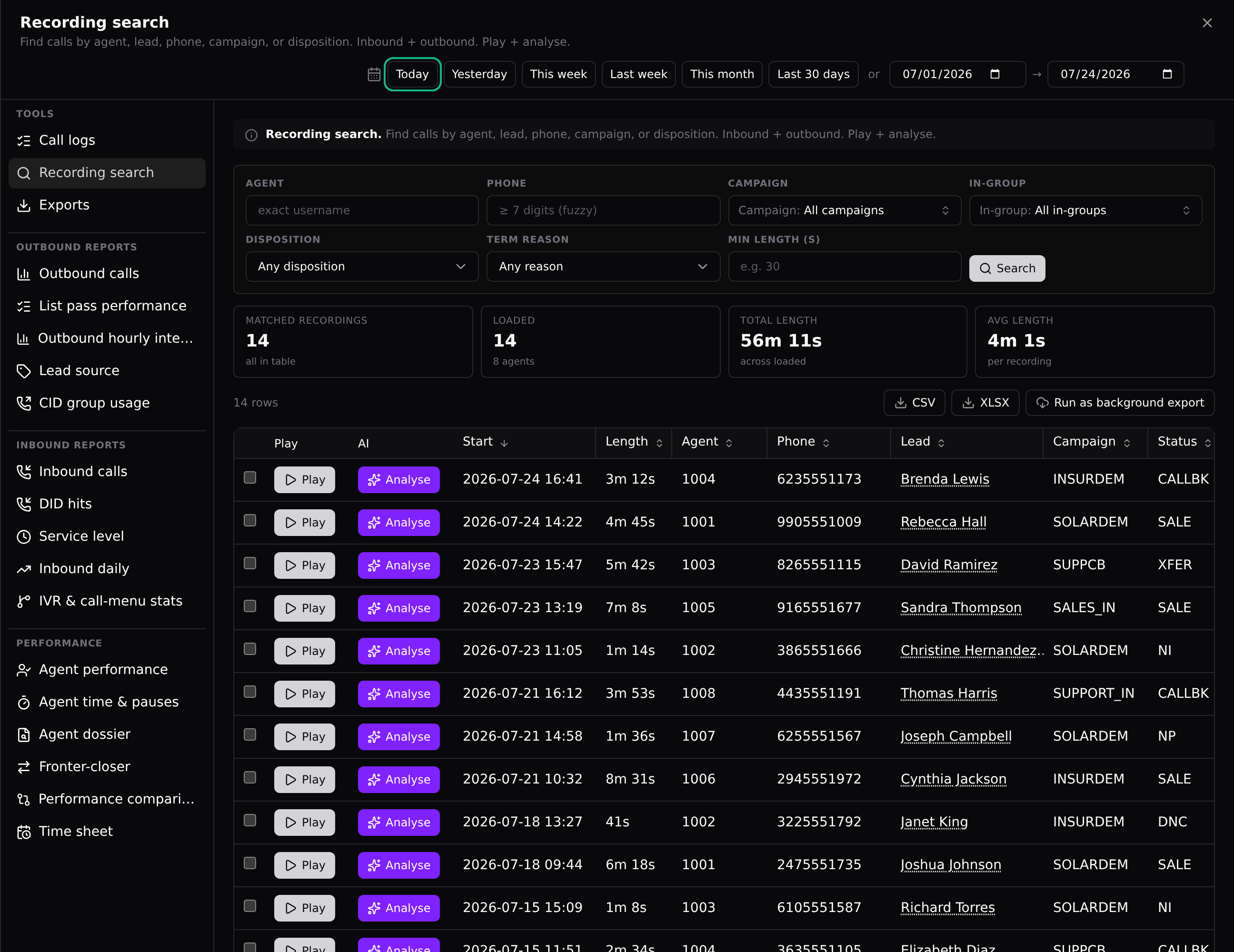Viewport: 1234px width, 952px height.
Task: Click the Agent dossier document icon
Action: [24, 734]
